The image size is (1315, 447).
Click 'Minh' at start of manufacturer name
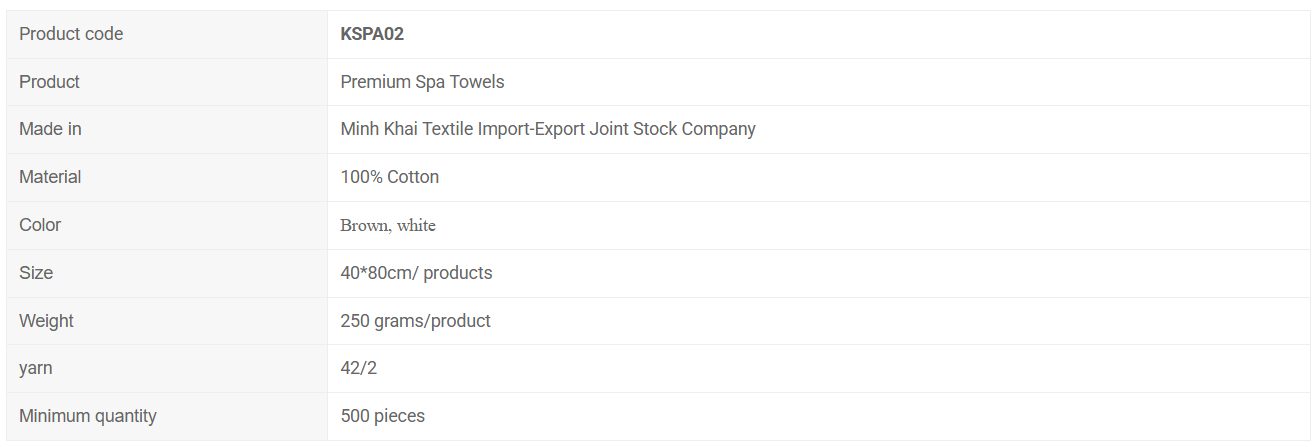(x=359, y=129)
